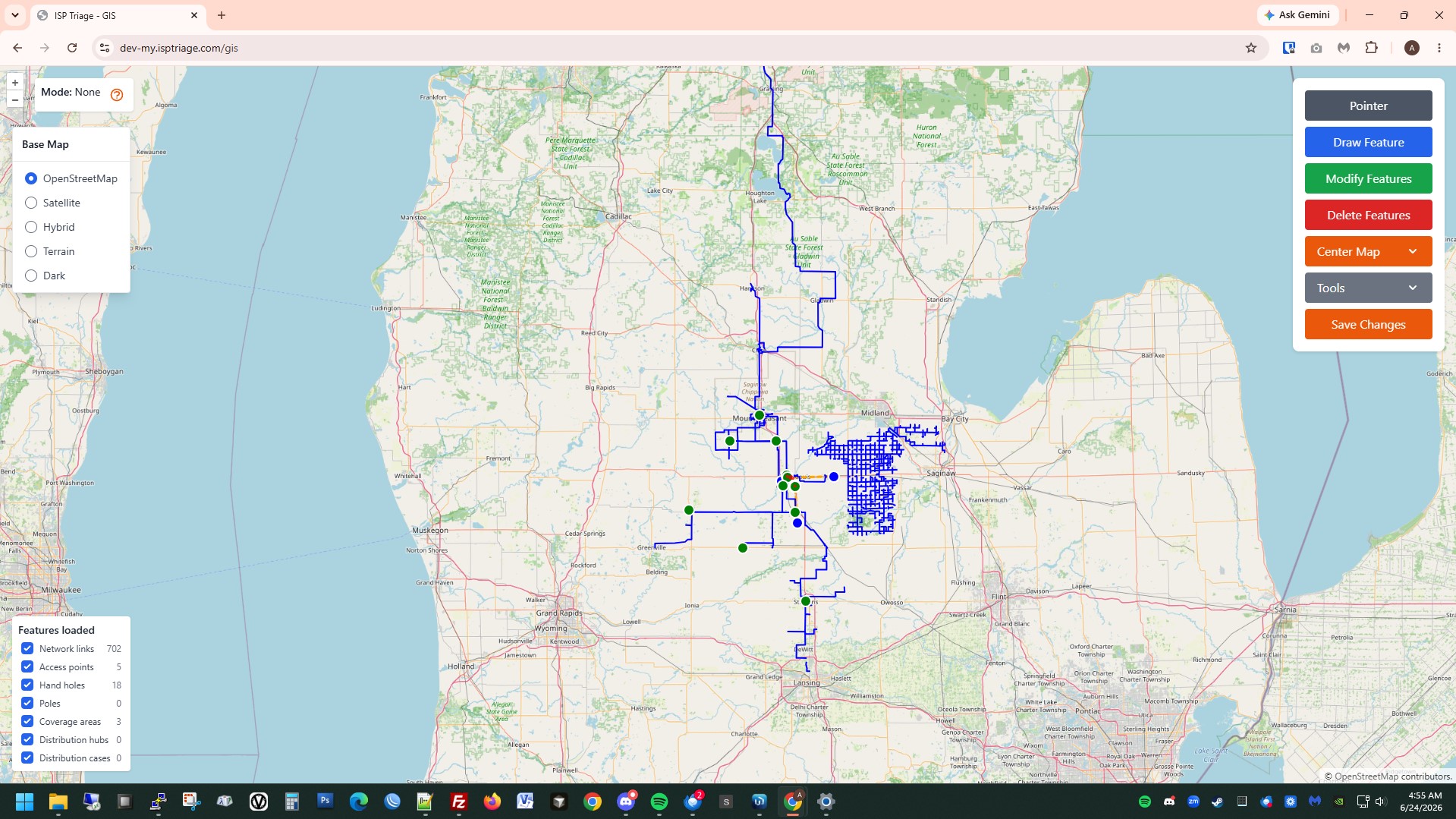The image size is (1456, 819).
Task: Zoom out on the map
Action: point(14,100)
